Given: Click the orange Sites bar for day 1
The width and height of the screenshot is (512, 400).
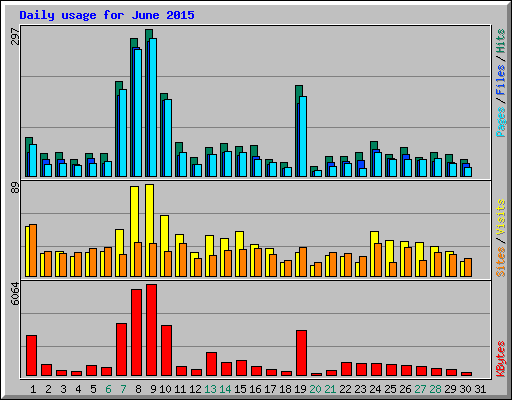Looking at the screenshot, I should click(x=33, y=250).
